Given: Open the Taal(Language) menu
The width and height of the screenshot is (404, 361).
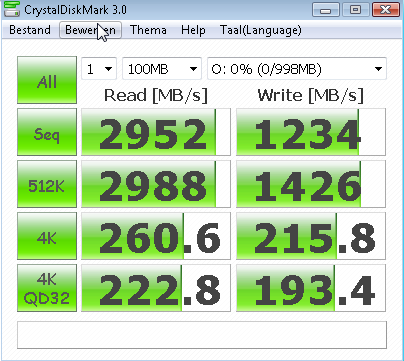Looking at the screenshot, I should click(x=261, y=30).
